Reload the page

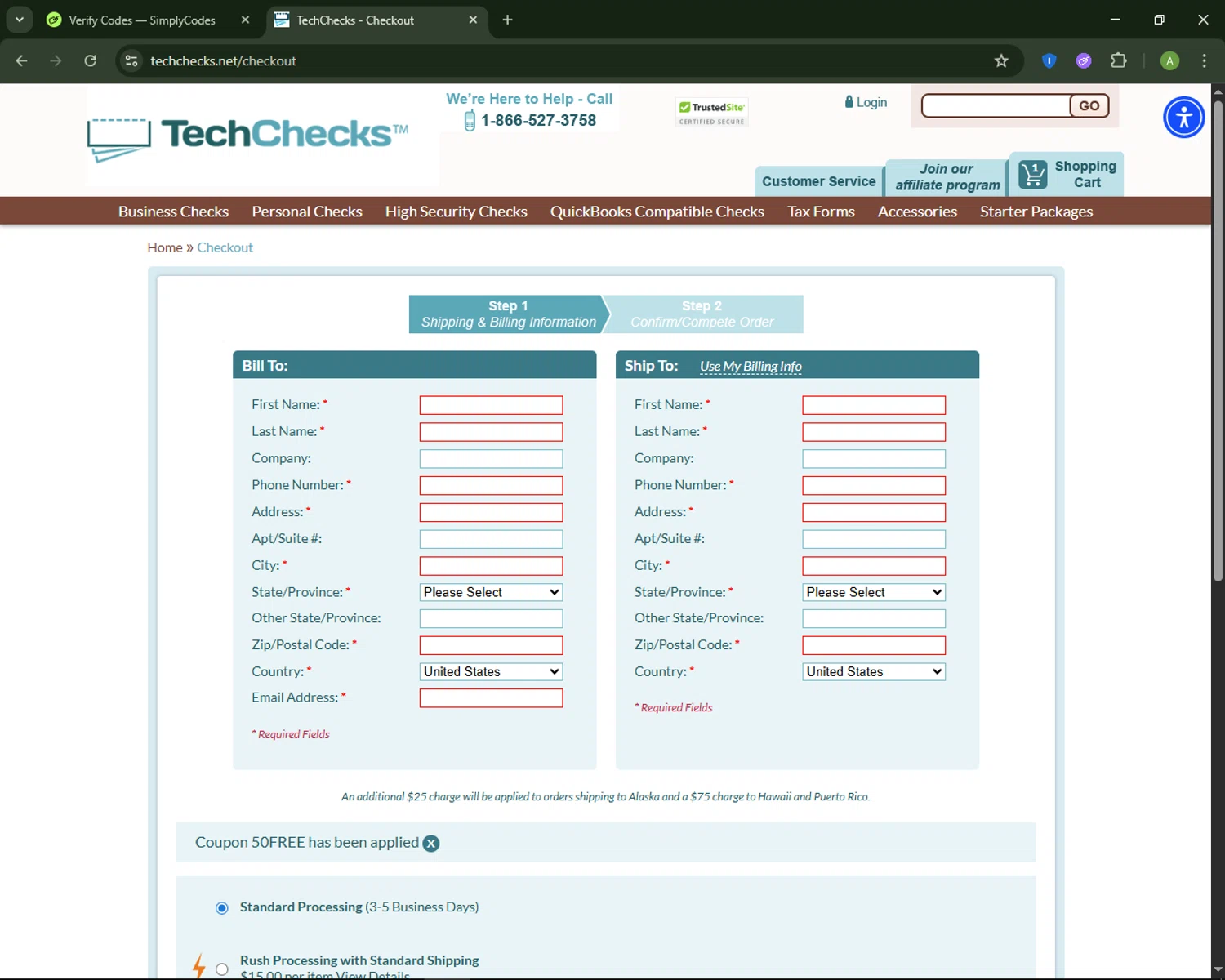90,60
